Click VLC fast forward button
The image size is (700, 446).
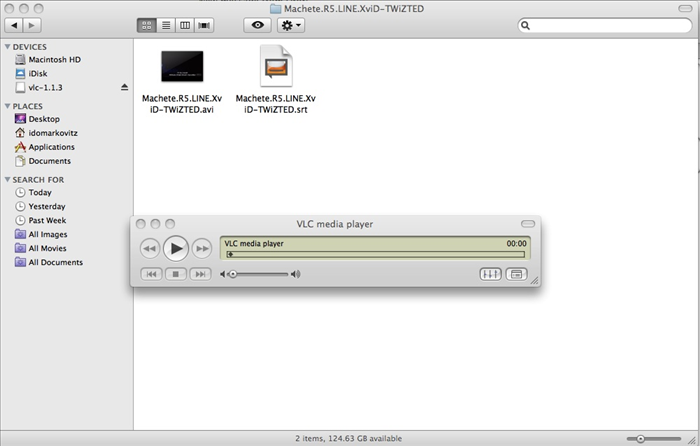point(202,248)
